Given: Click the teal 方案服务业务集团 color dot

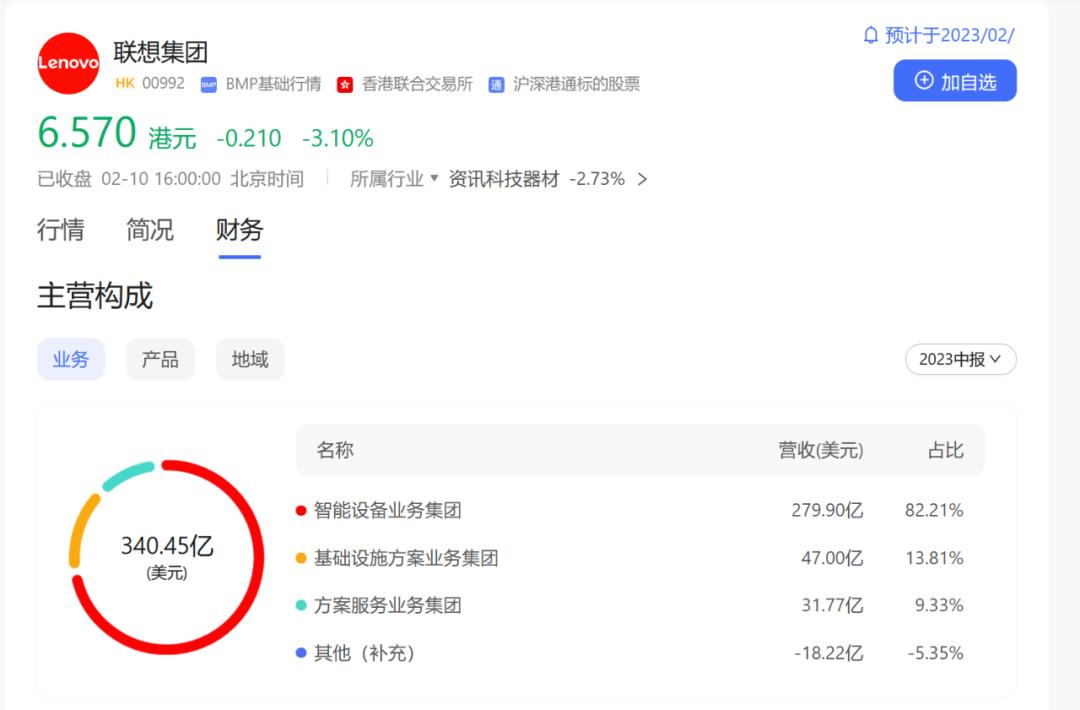Looking at the screenshot, I should 302,605.
